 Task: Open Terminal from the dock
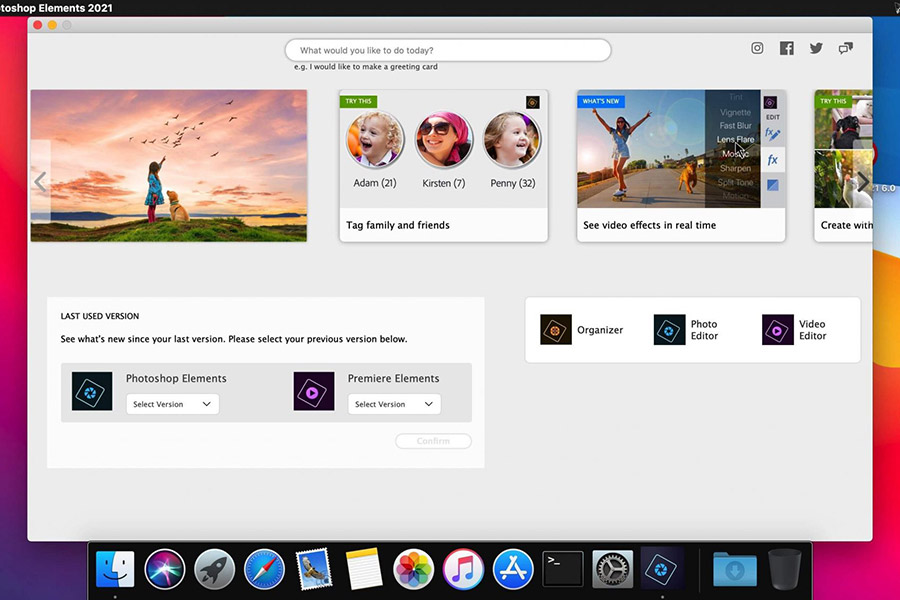pos(562,569)
